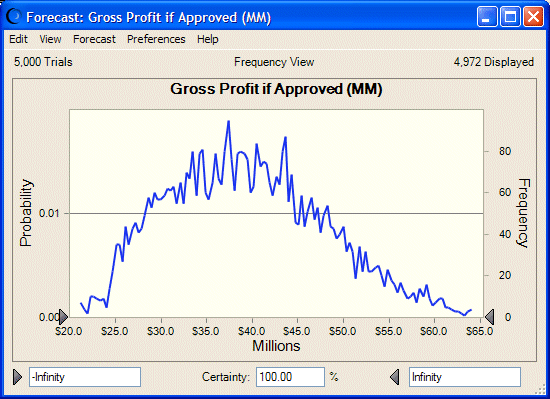Open the Preferences menu
Image resolution: width=550 pixels, height=399 pixels.
tap(156, 39)
